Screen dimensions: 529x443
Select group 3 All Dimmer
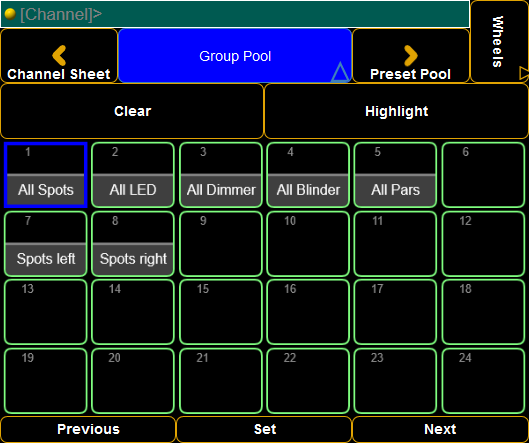221,175
